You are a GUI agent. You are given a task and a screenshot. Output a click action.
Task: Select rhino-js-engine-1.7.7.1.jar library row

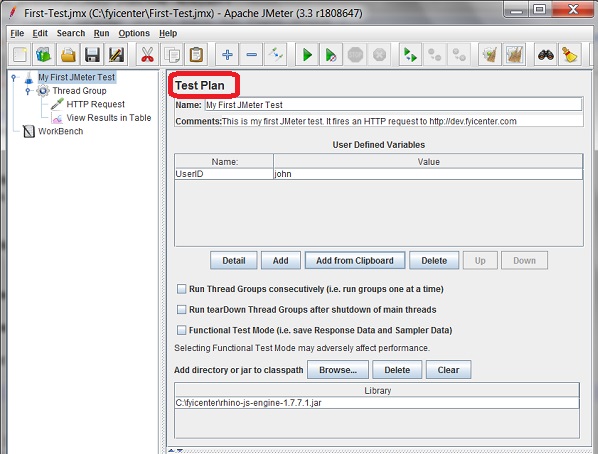pyautogui.click(x=377, y=403)
